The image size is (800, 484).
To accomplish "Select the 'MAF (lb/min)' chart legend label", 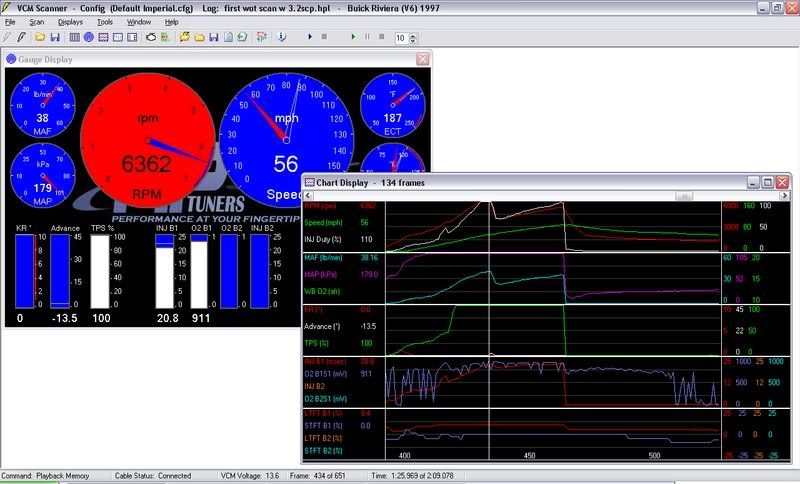I will click(x=323, y=258).
